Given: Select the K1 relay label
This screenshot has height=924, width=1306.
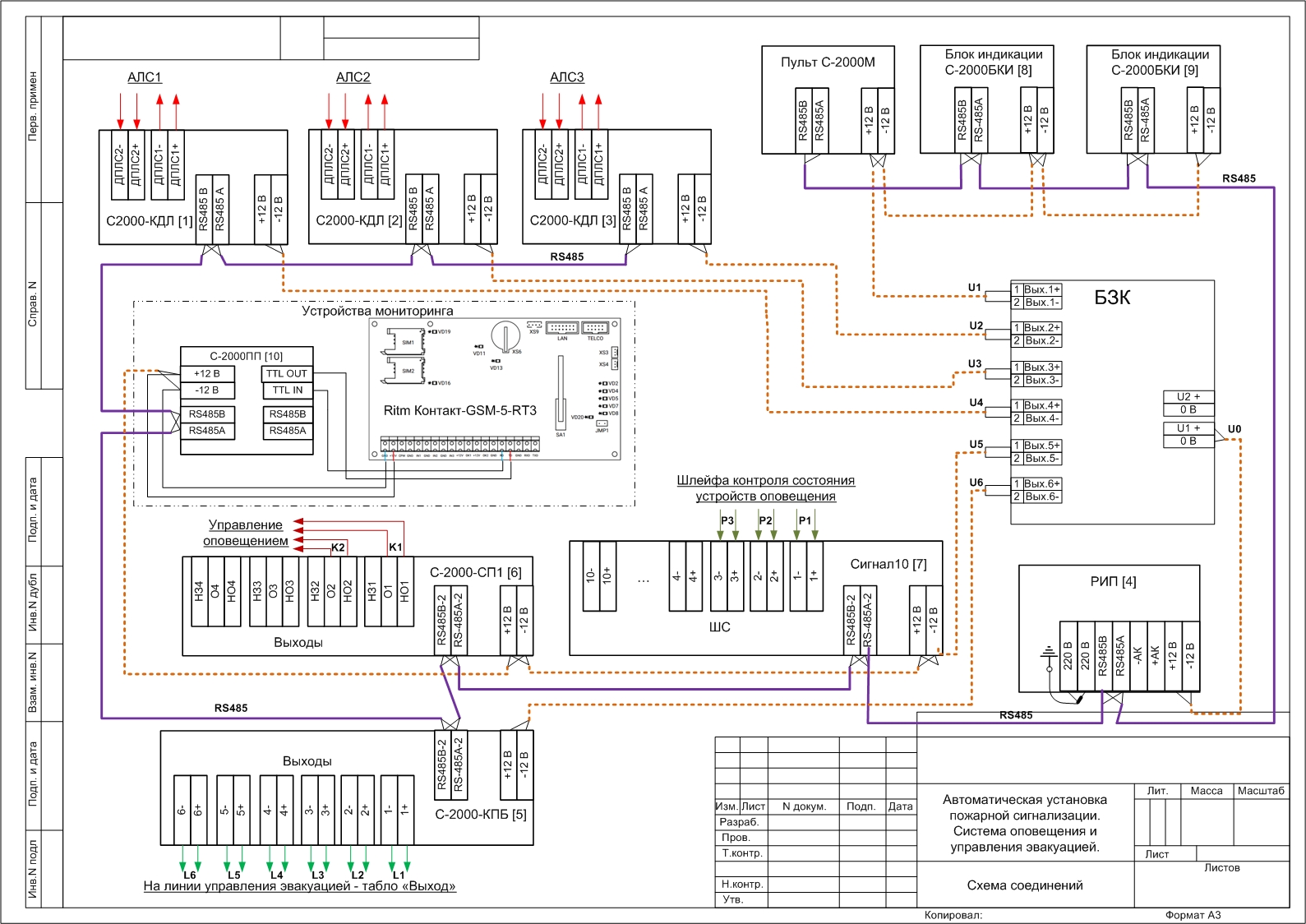Looking at the screenshot, I should pyautogui.click(x=395, y=547).
